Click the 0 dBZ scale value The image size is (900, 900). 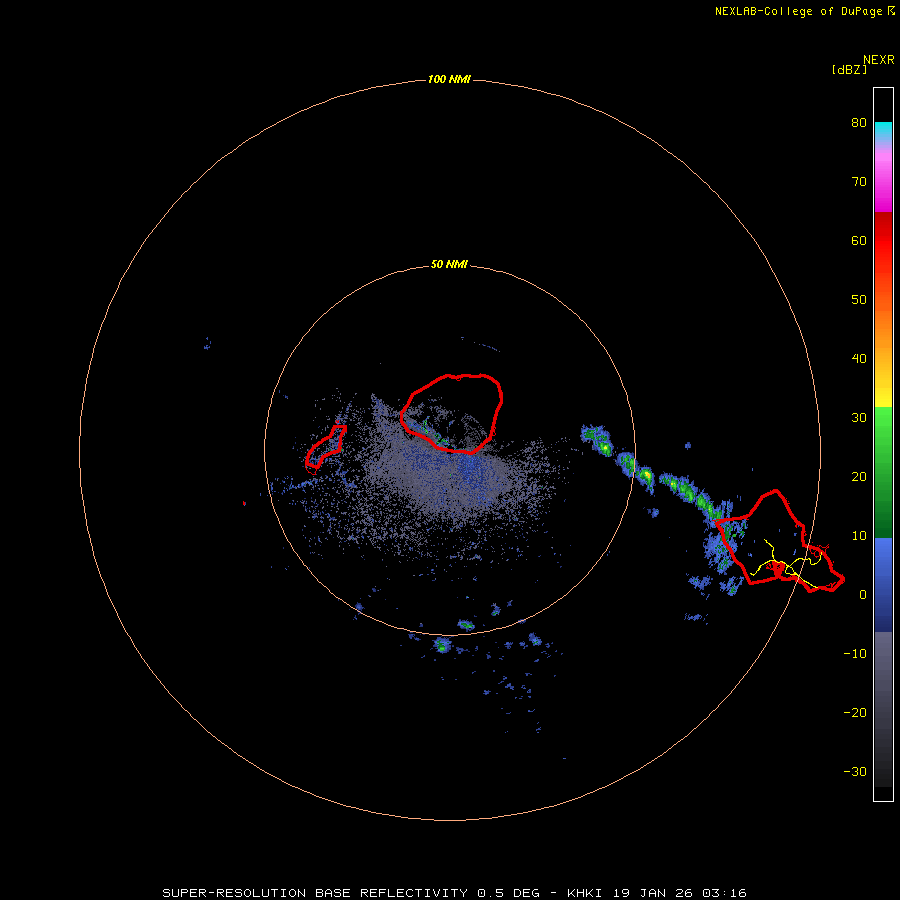(863, 595)
